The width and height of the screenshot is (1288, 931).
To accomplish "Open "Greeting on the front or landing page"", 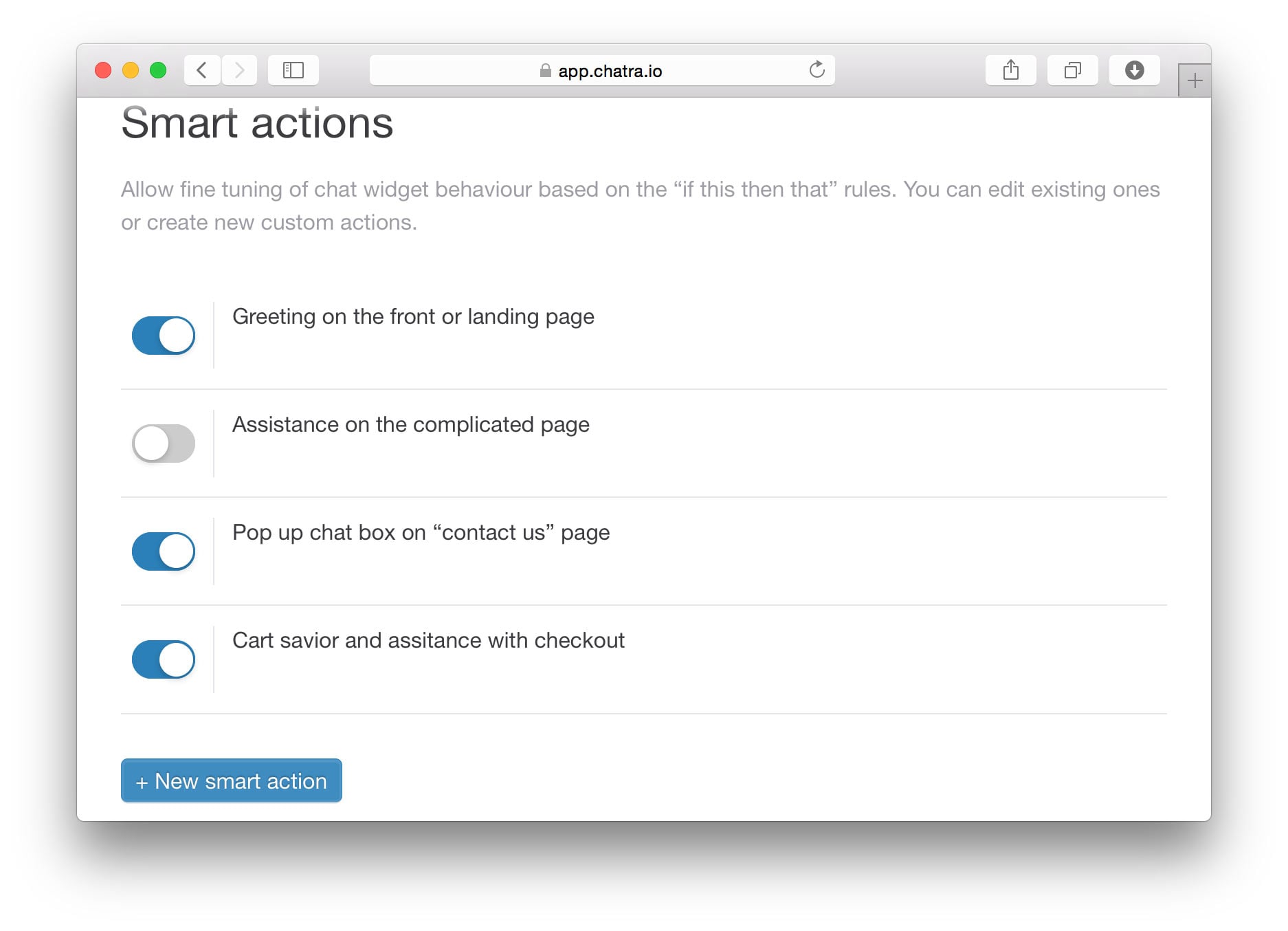I will [x=413, y=317].
